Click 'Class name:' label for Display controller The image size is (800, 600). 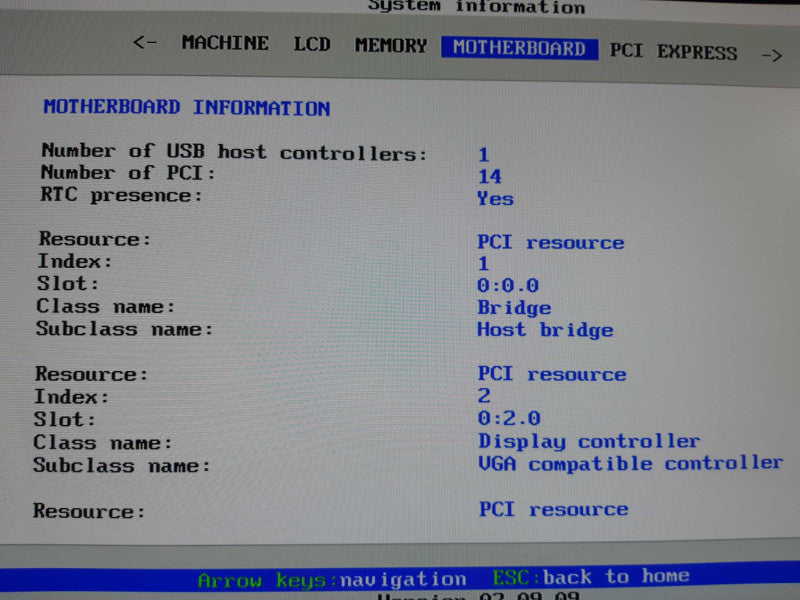tap(103, 442)
